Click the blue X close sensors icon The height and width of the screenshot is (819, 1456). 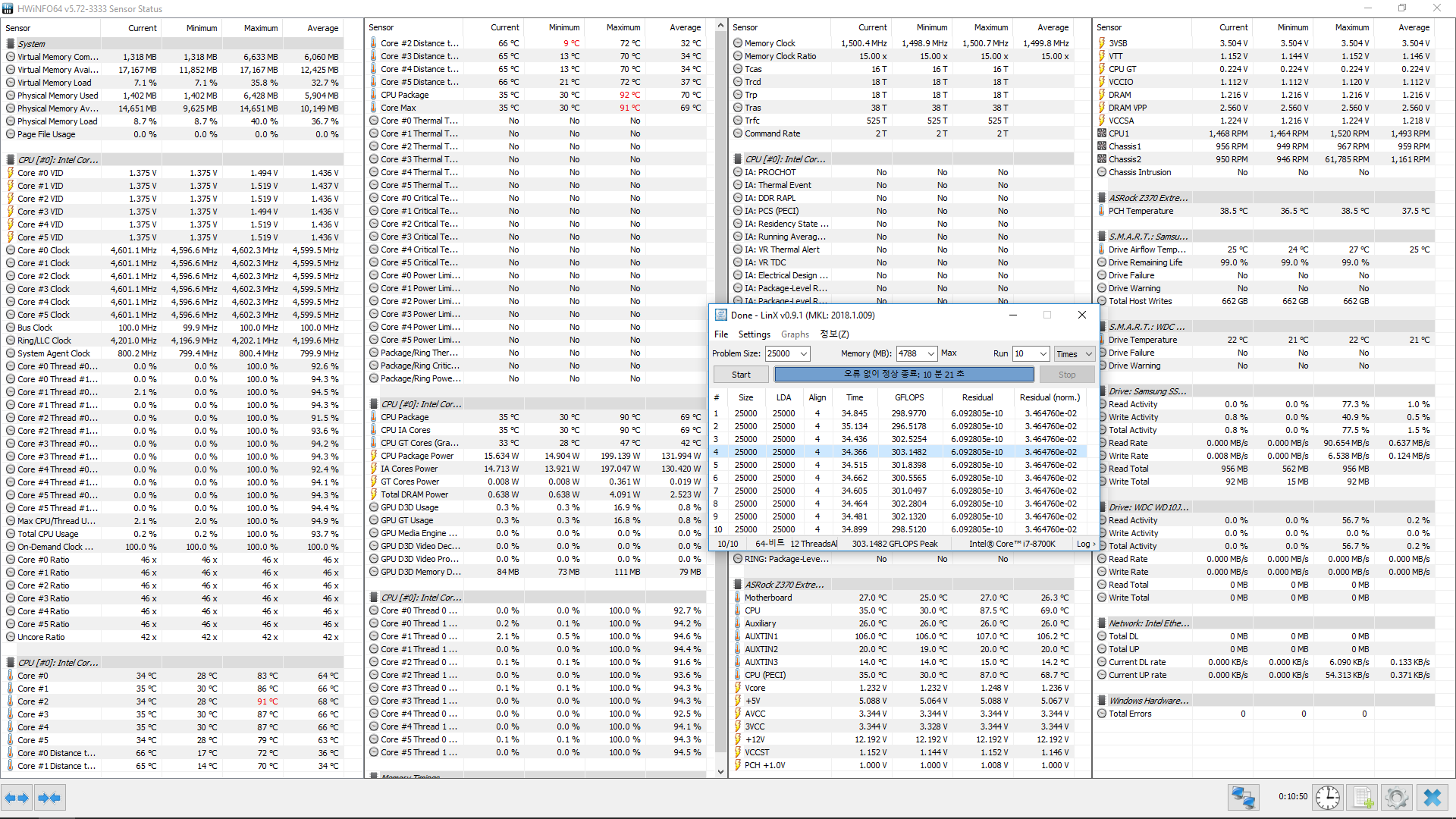pos(1432,798)
